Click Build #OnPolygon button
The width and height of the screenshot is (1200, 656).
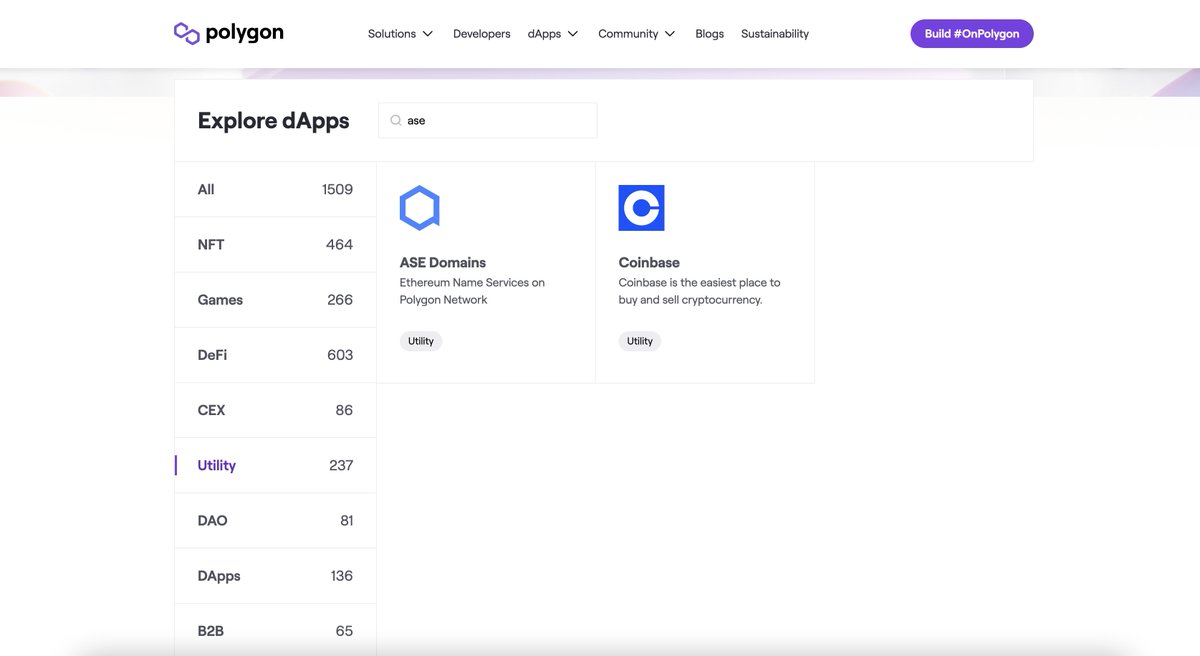972,34
